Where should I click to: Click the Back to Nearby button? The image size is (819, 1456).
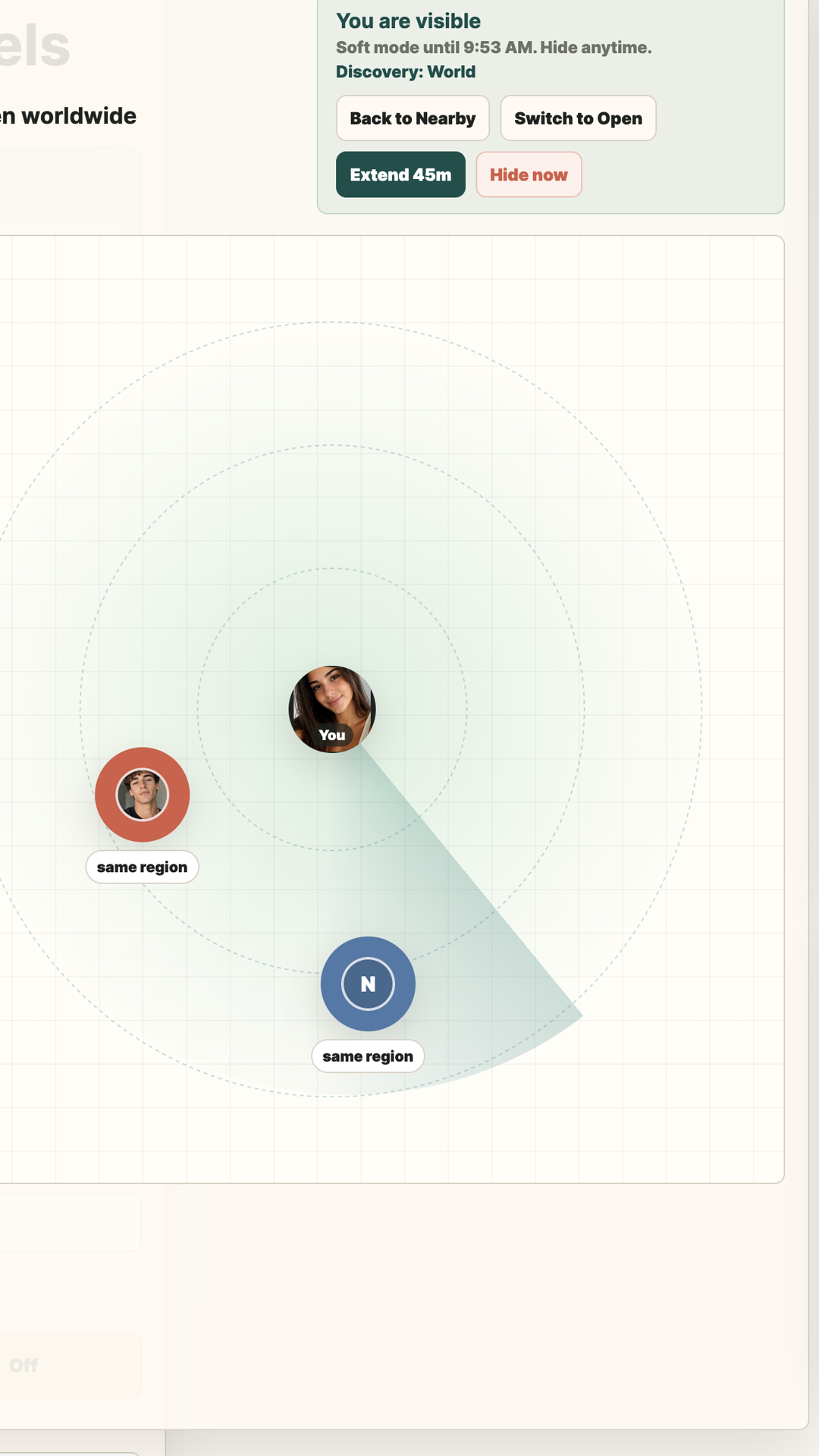pos(413,118)
